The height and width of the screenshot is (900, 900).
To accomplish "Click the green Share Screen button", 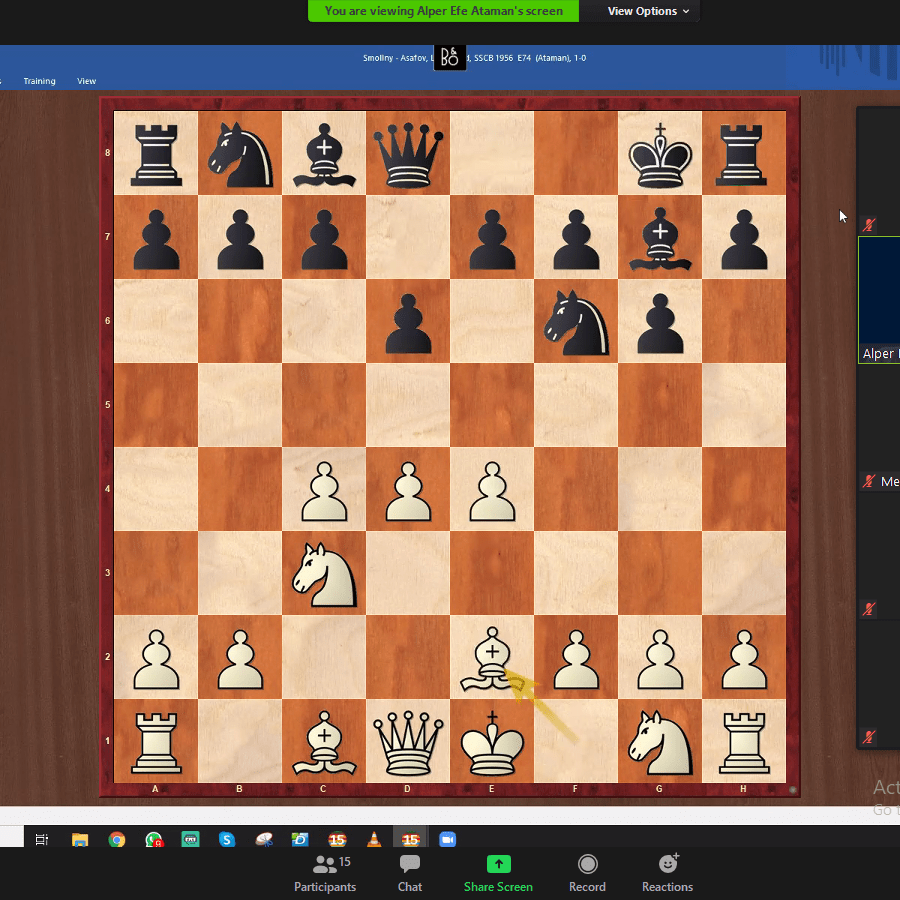I will [498, 871].
